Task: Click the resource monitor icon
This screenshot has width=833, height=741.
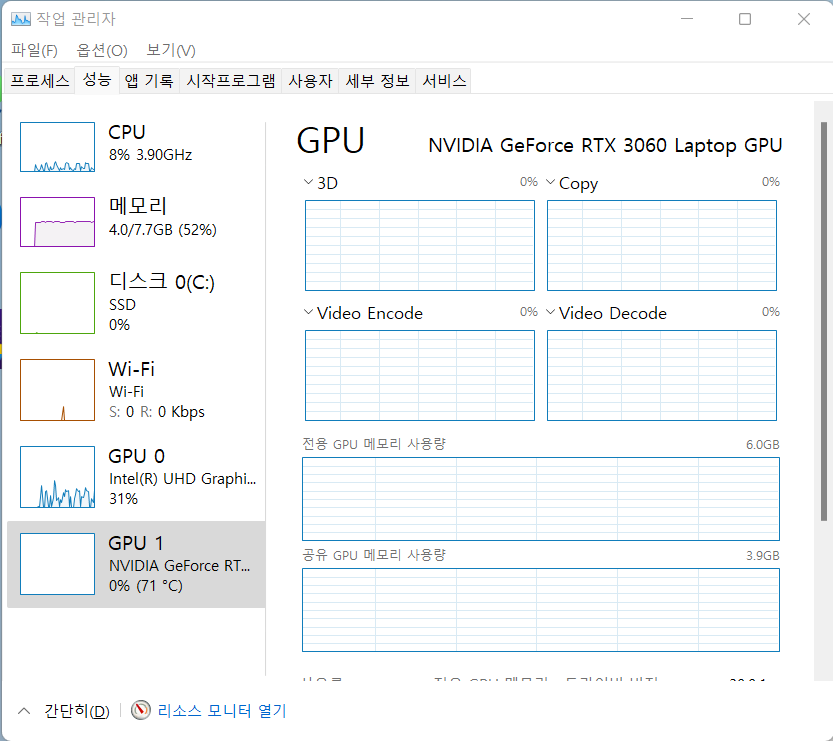Action: (x=141, y=711)
